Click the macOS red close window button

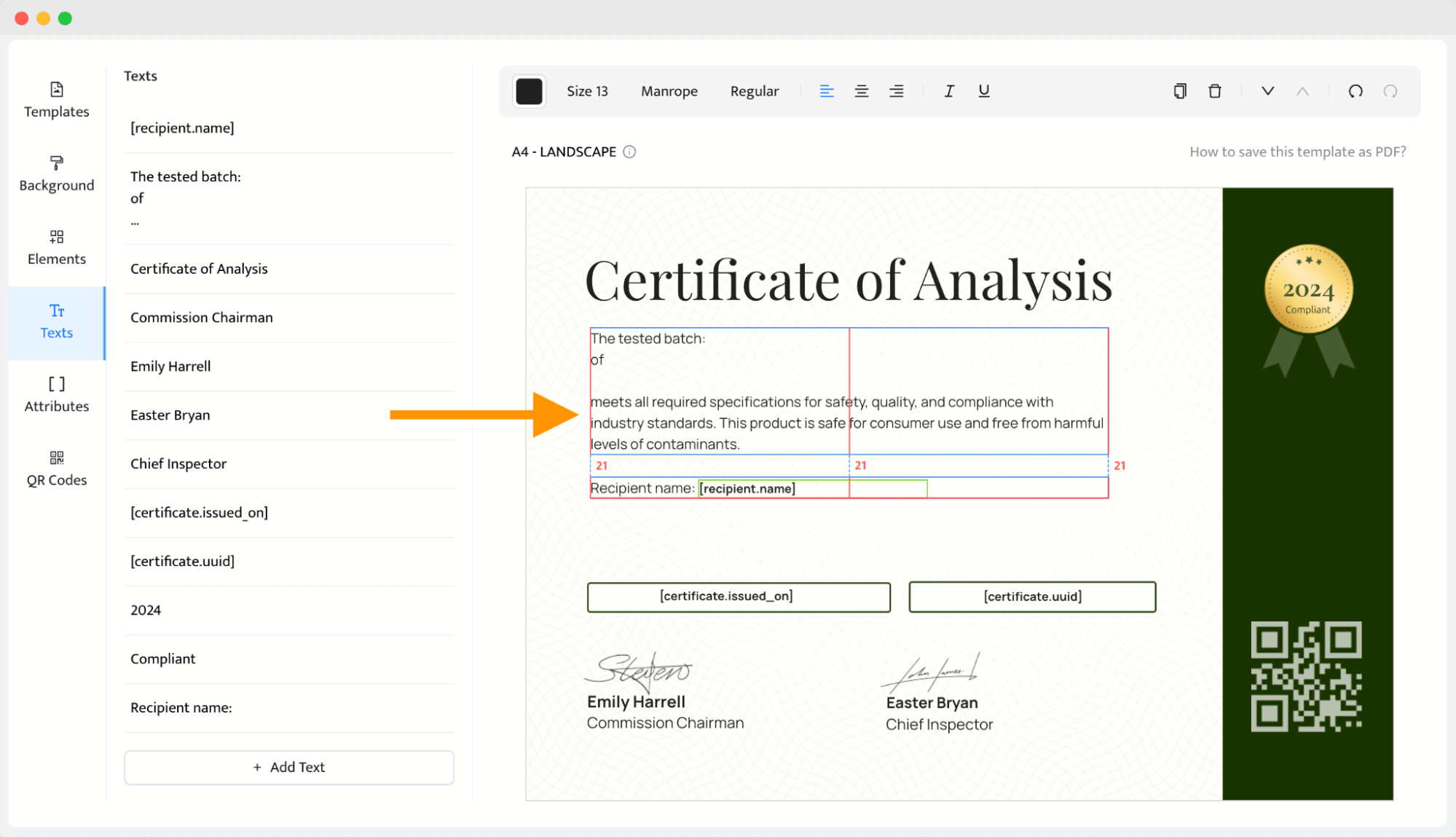(22, 18)
